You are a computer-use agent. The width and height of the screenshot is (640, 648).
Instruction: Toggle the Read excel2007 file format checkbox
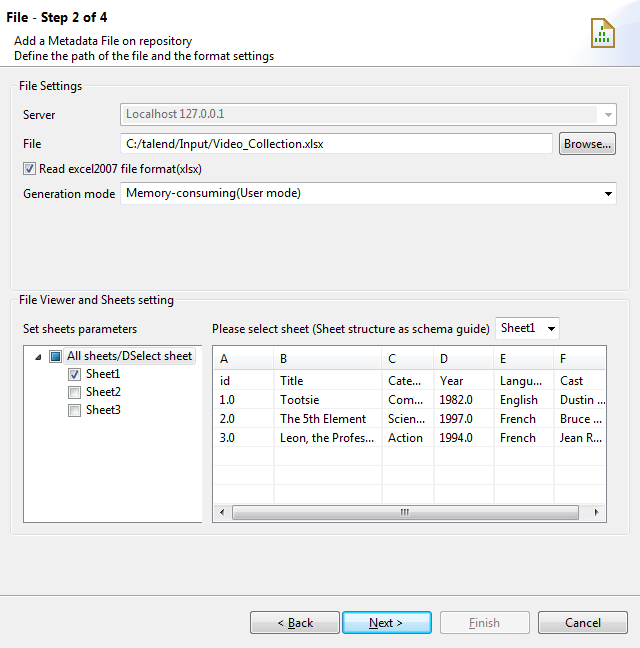(30, 169)
